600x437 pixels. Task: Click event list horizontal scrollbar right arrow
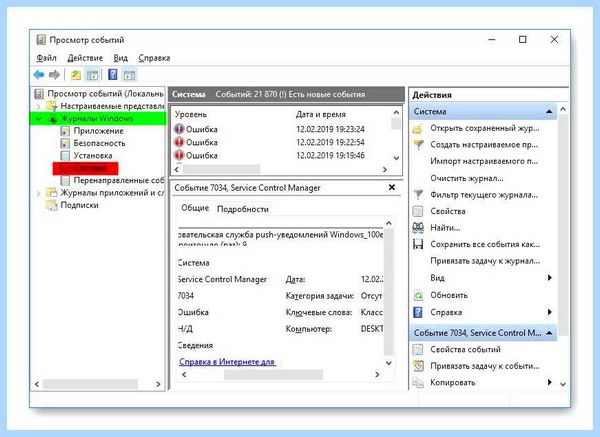[385, 170]
